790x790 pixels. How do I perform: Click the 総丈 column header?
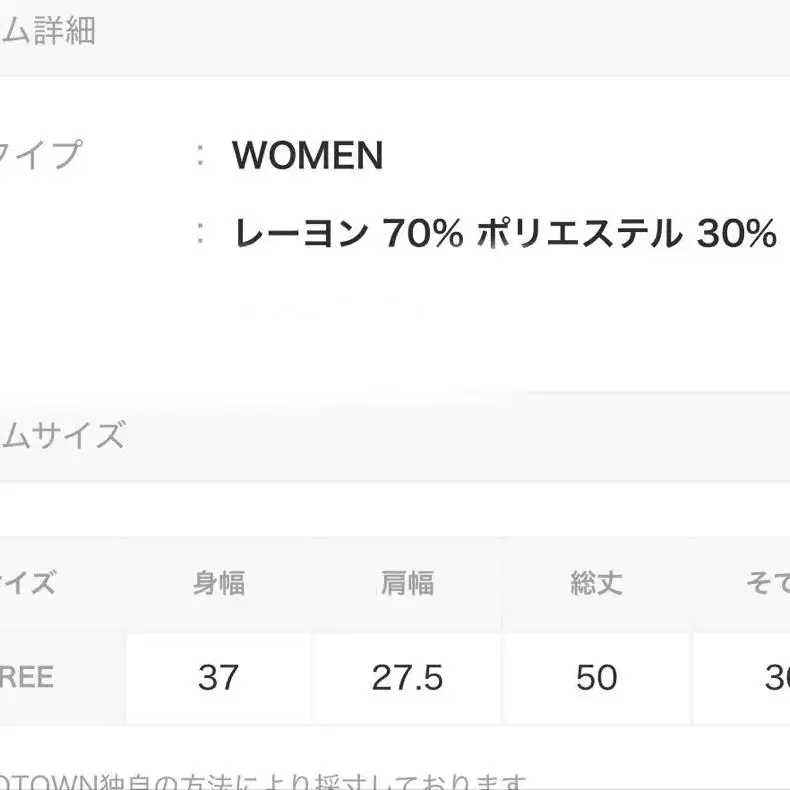[x=596, y=583]
